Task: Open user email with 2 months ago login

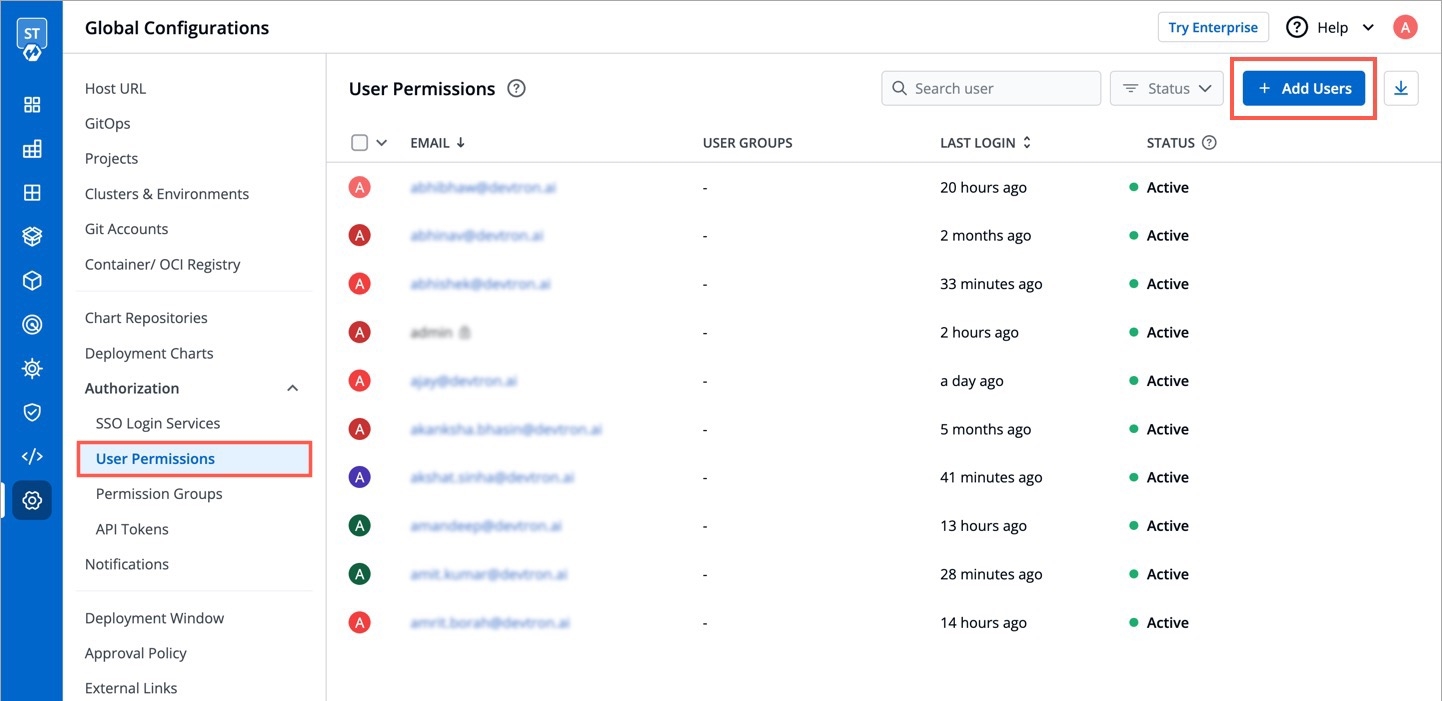Action: point(477,236)
